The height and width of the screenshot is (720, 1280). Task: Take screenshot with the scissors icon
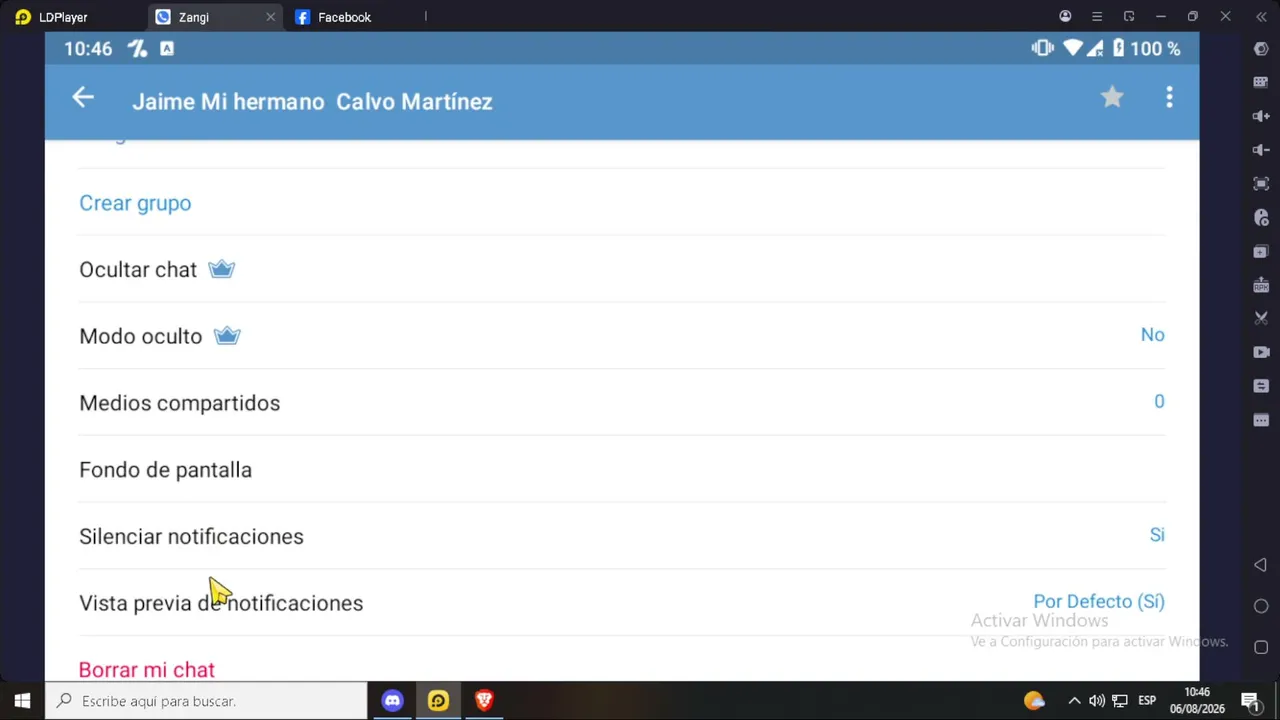tap(1261, 318)
